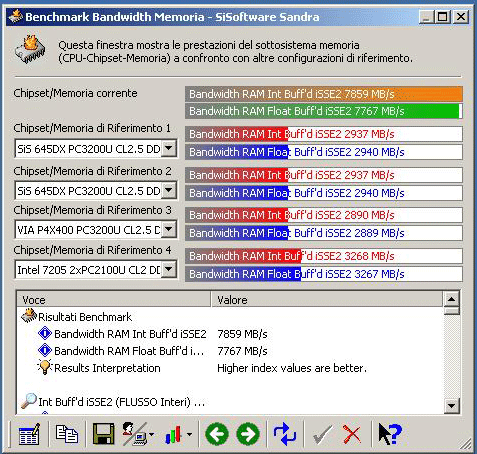Click Riferimento 3 blue Float 2889 MB/s bar
The width and height of the screenshot is (477, 454).
point(324,233)
